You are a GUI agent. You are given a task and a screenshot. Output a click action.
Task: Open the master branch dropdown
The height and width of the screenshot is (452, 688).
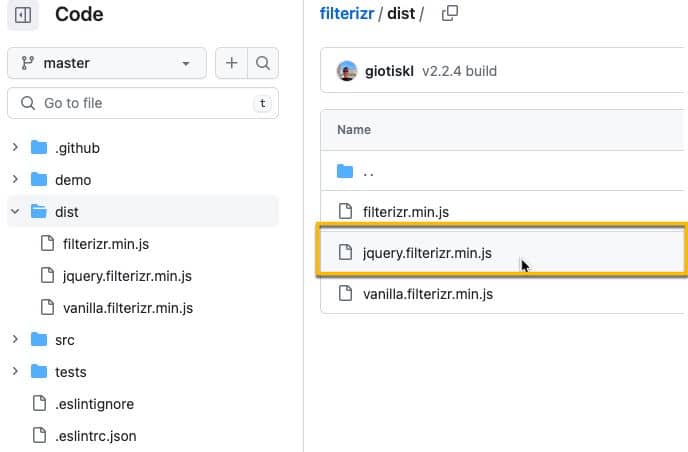click(106, 63)
